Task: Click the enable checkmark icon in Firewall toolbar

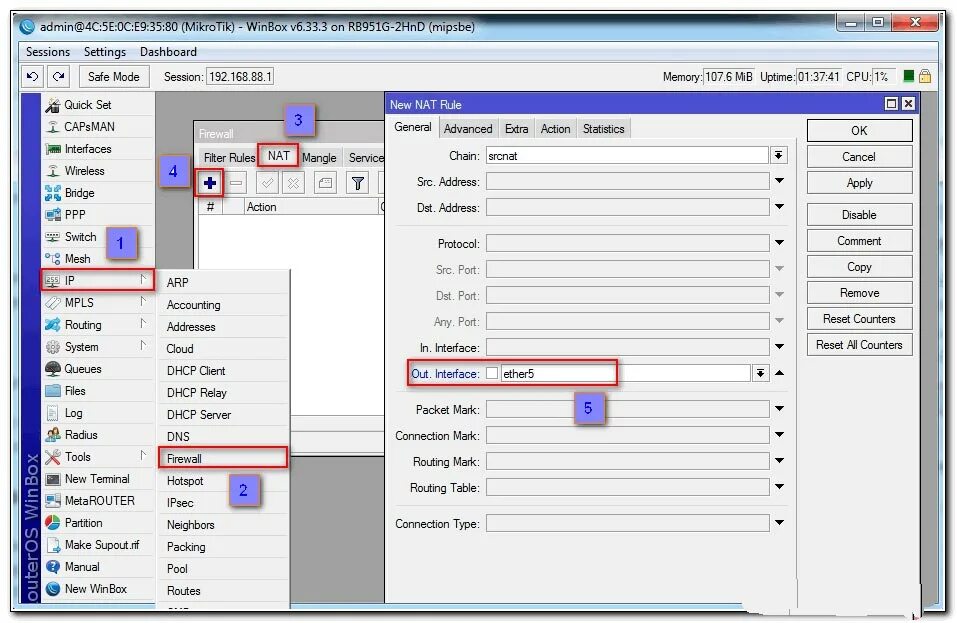Action: [267, 182]
